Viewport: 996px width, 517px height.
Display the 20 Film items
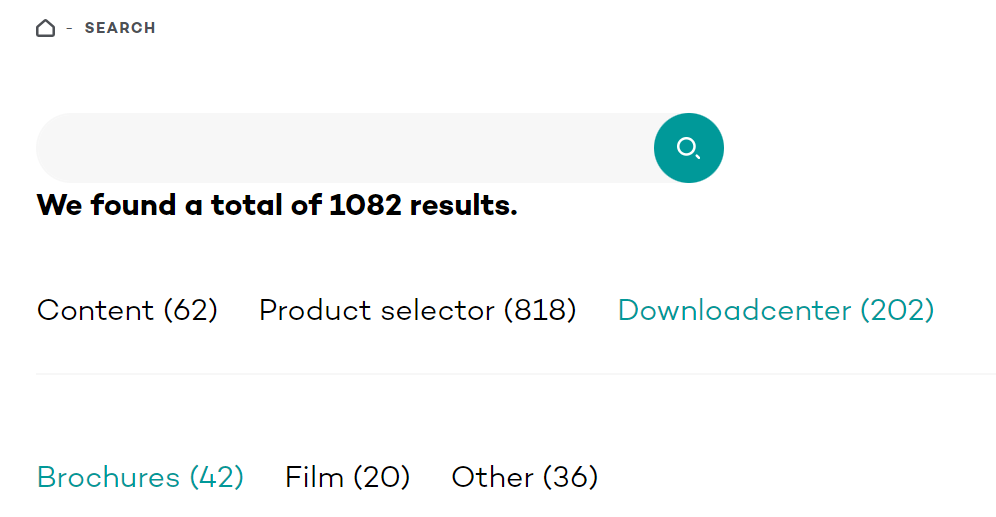347,478
